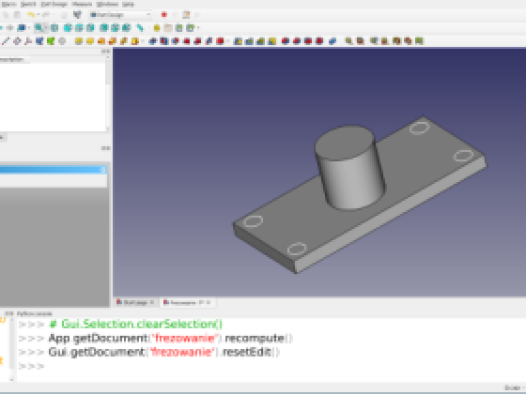Image resolution: width=526 pixels, height=394 pixels.
Task: Set the view to Left
Action: [126, 28]
